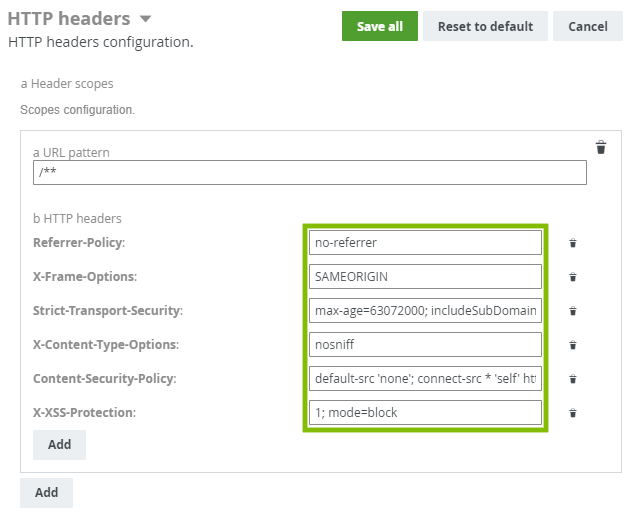Click Save all button

[x=379, y=26]
